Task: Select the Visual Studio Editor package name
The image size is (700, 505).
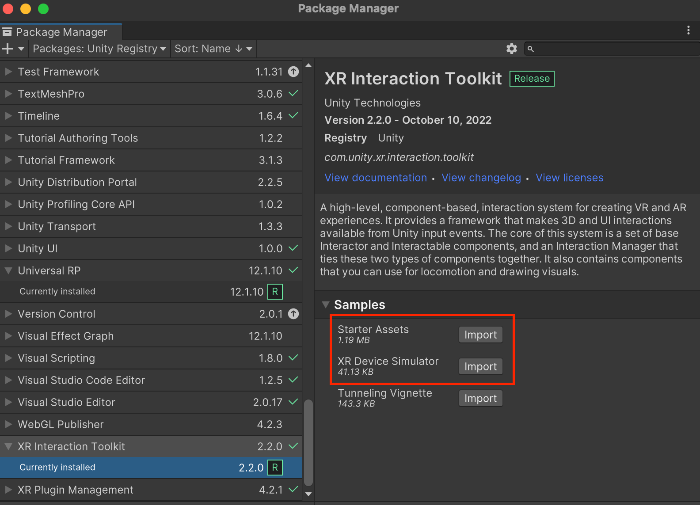Action: tap(66, 402)
